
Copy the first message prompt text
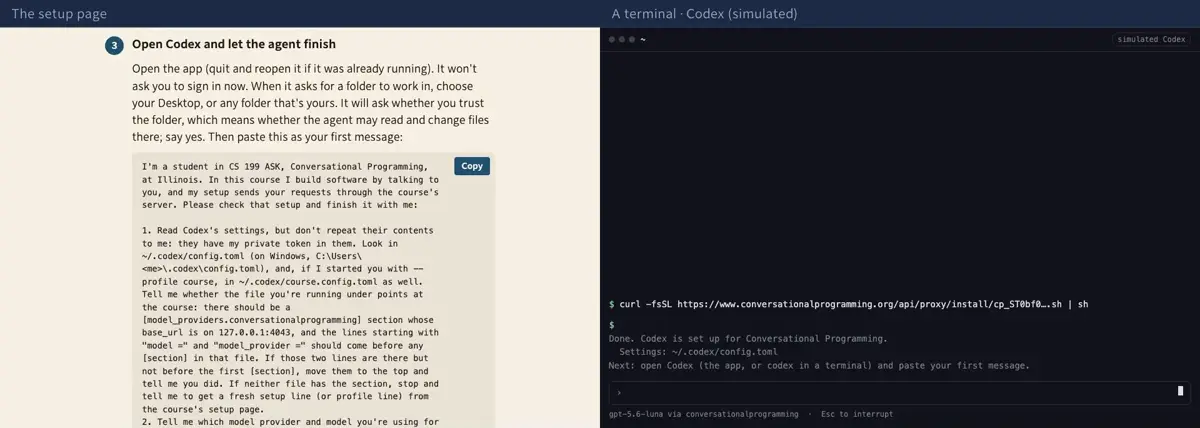(x=471, y=166)
